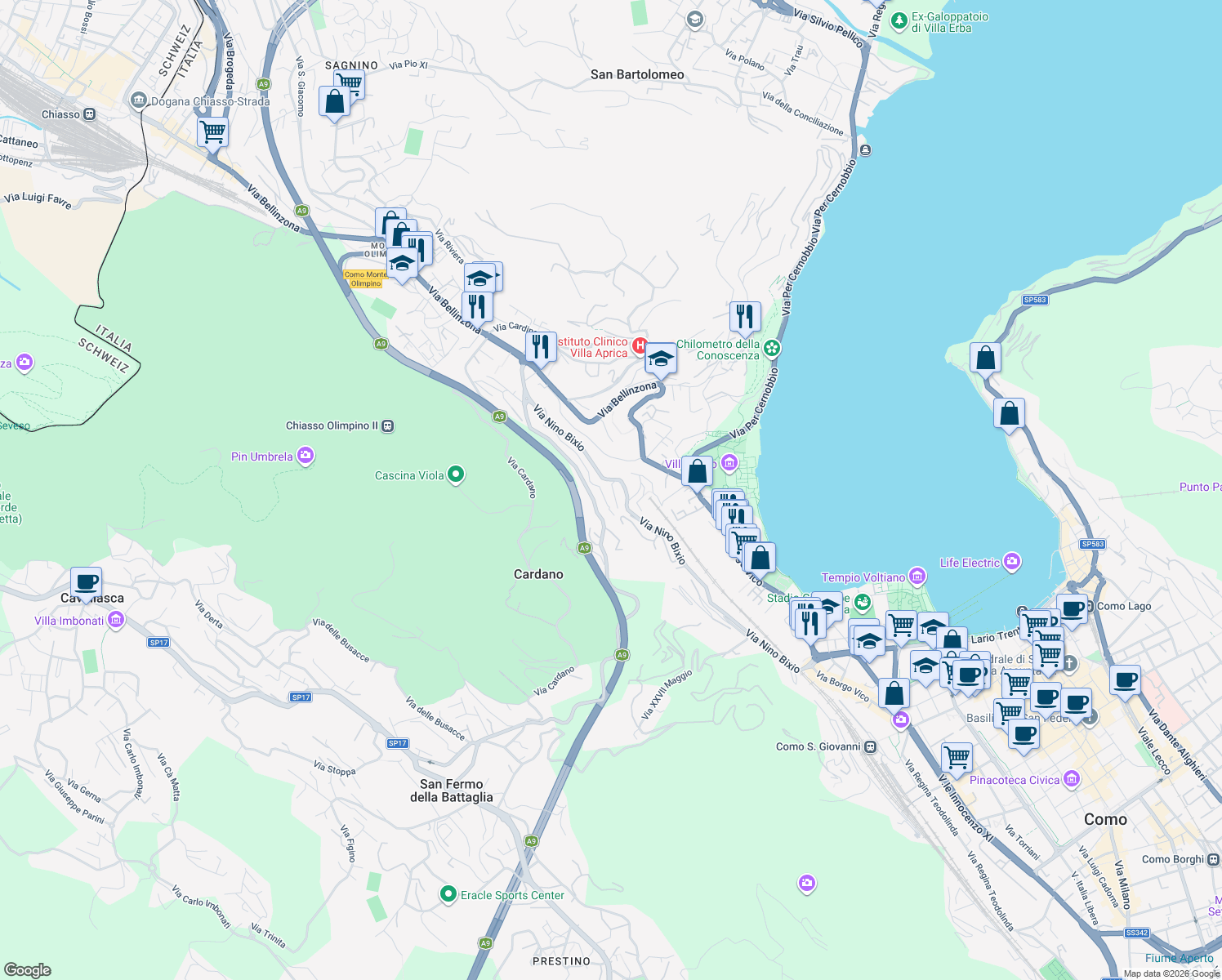Click the shopping cart icon near Chiasso
Screen dimensions: 1222x980
click(212, 131)
